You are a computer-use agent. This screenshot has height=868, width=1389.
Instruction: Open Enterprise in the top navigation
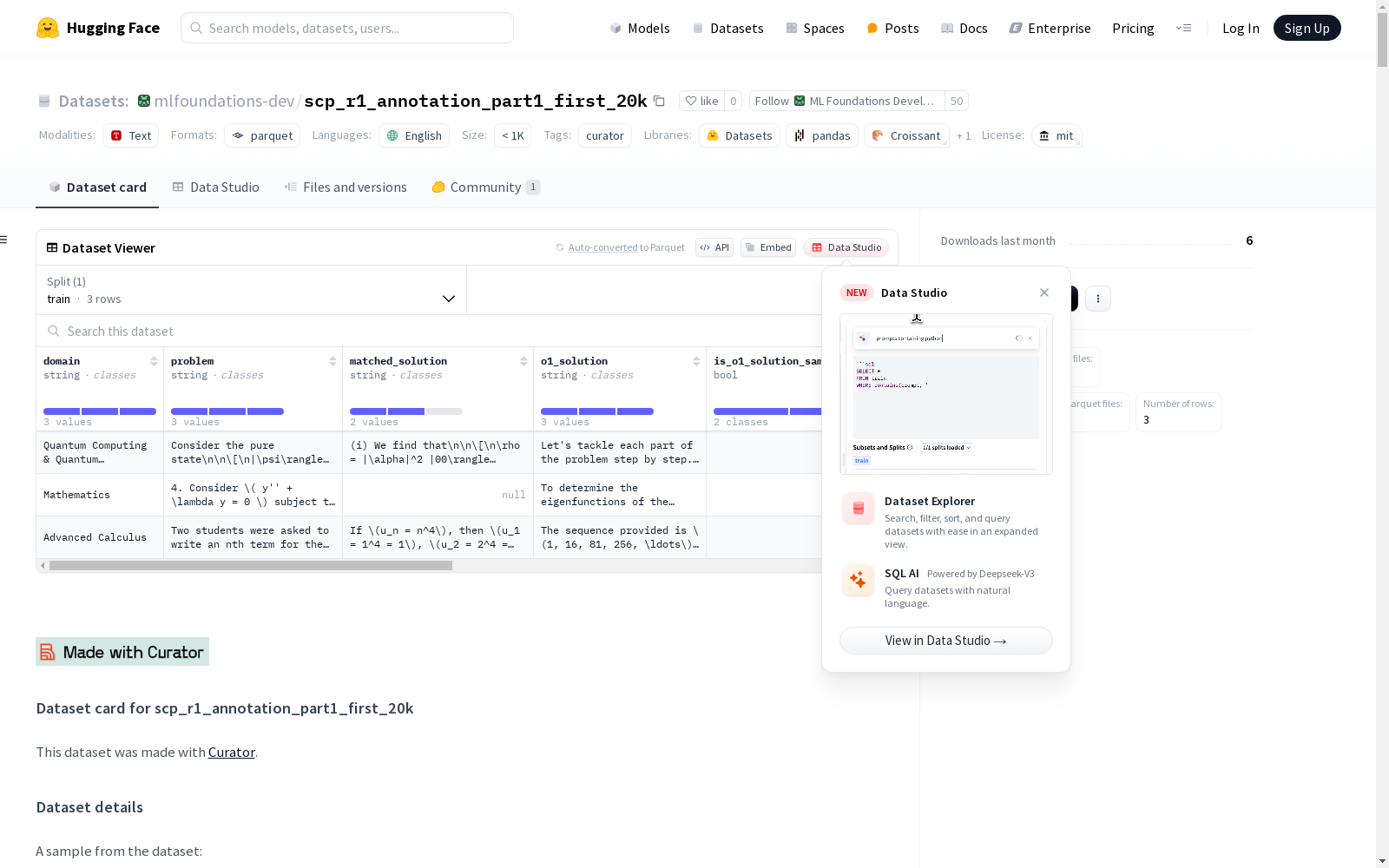tap(1050, 28)
